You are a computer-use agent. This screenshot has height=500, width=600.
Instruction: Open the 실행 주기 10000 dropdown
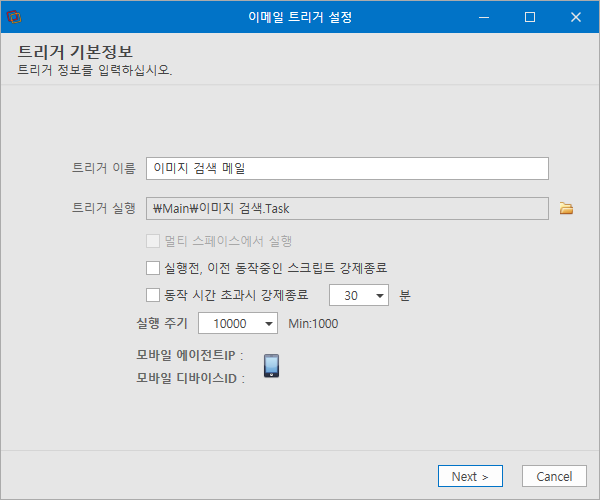tap(269, 324)
